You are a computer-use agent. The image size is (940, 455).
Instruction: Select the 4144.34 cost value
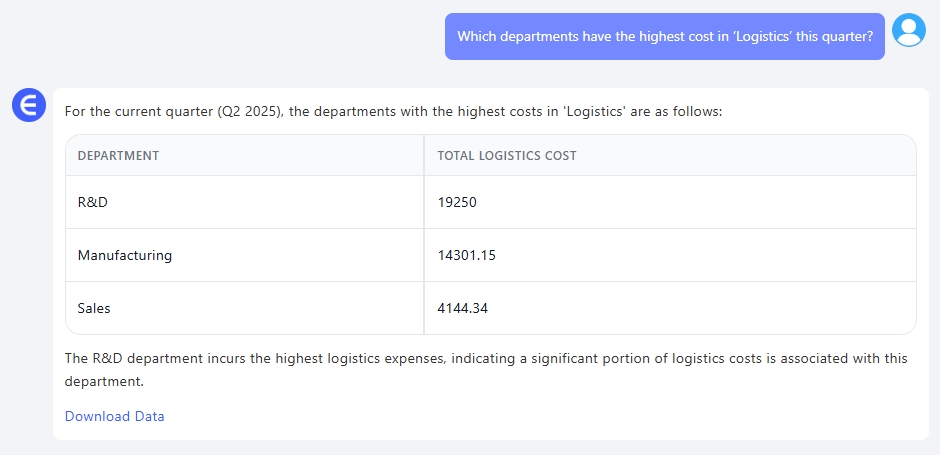[463, 308]
